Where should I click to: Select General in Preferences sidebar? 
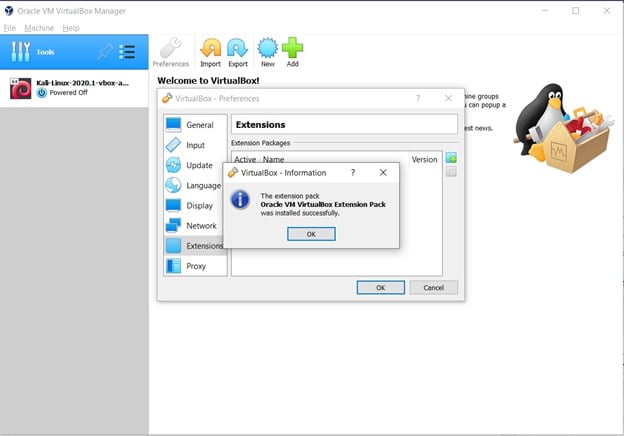[195, 125]
